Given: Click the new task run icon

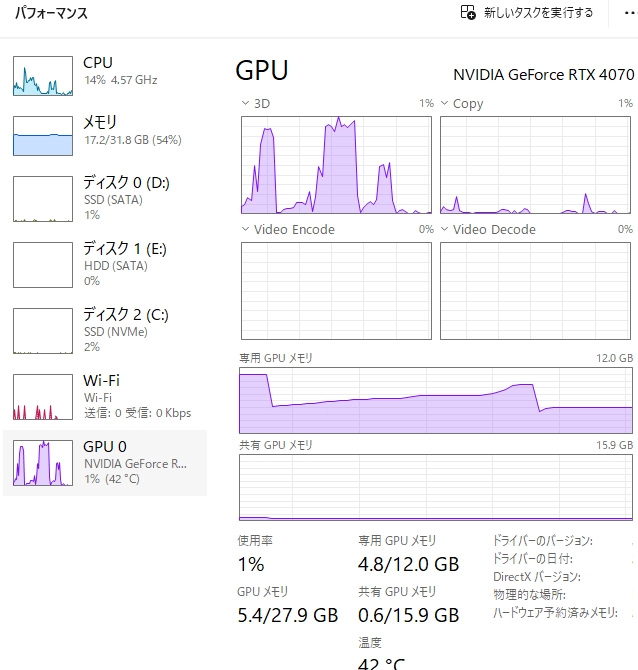Looking at the screenshot, I should tap(468, 13).
